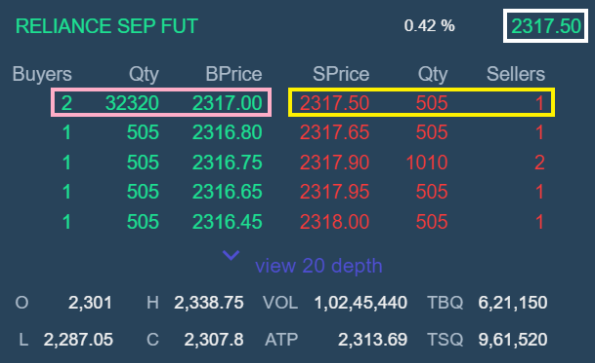Image resolution: width=595 pixels, height=363 pixels.
Task: Select best ask price 2317.50 in SPrice column
Action: click(334, 103)
